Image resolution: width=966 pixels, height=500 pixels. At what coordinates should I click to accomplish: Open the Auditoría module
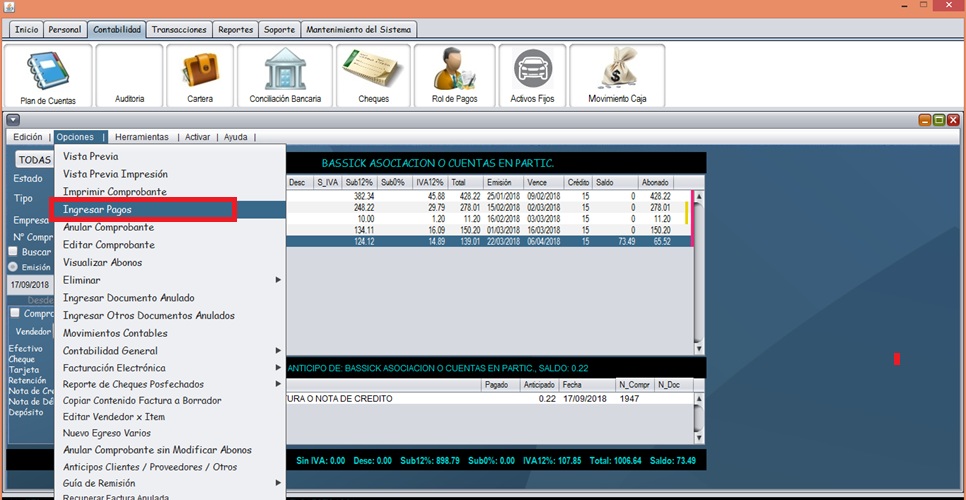coord(129,76)
